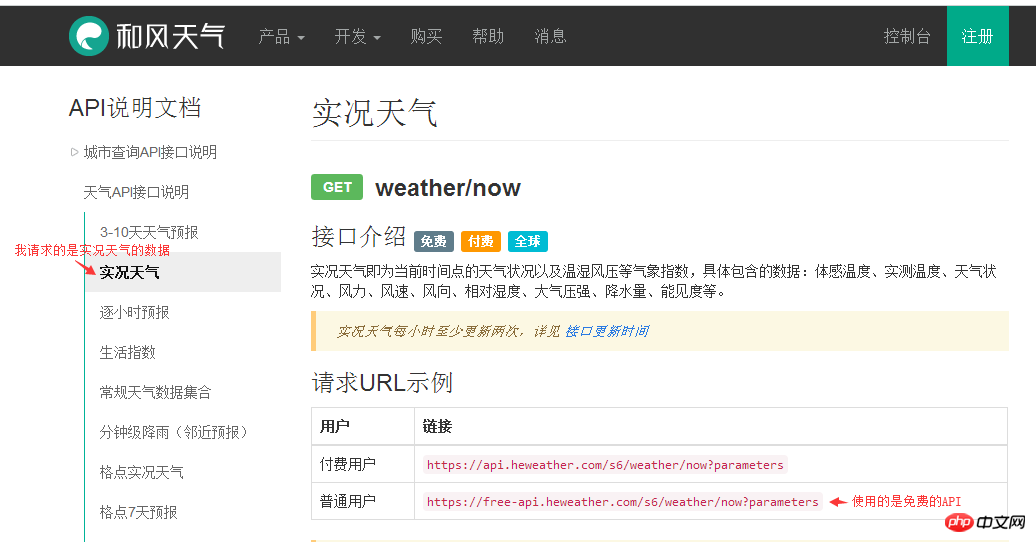This screenshot has height=542, width=1036.
Task: Click the 实况天气 page title
Action: coord(375,112)
